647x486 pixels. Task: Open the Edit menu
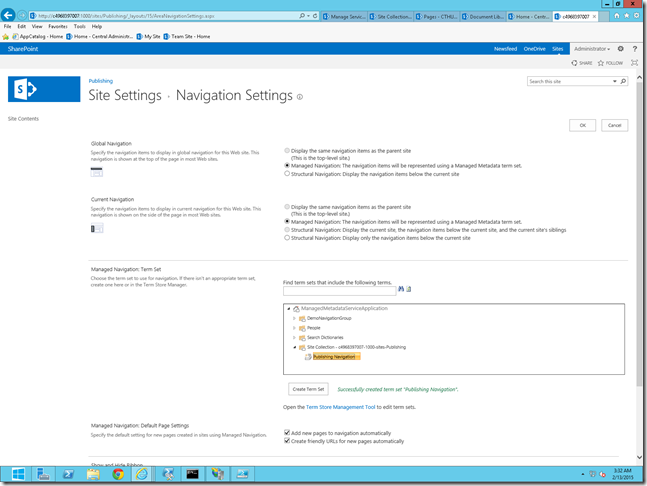point(21,26)
